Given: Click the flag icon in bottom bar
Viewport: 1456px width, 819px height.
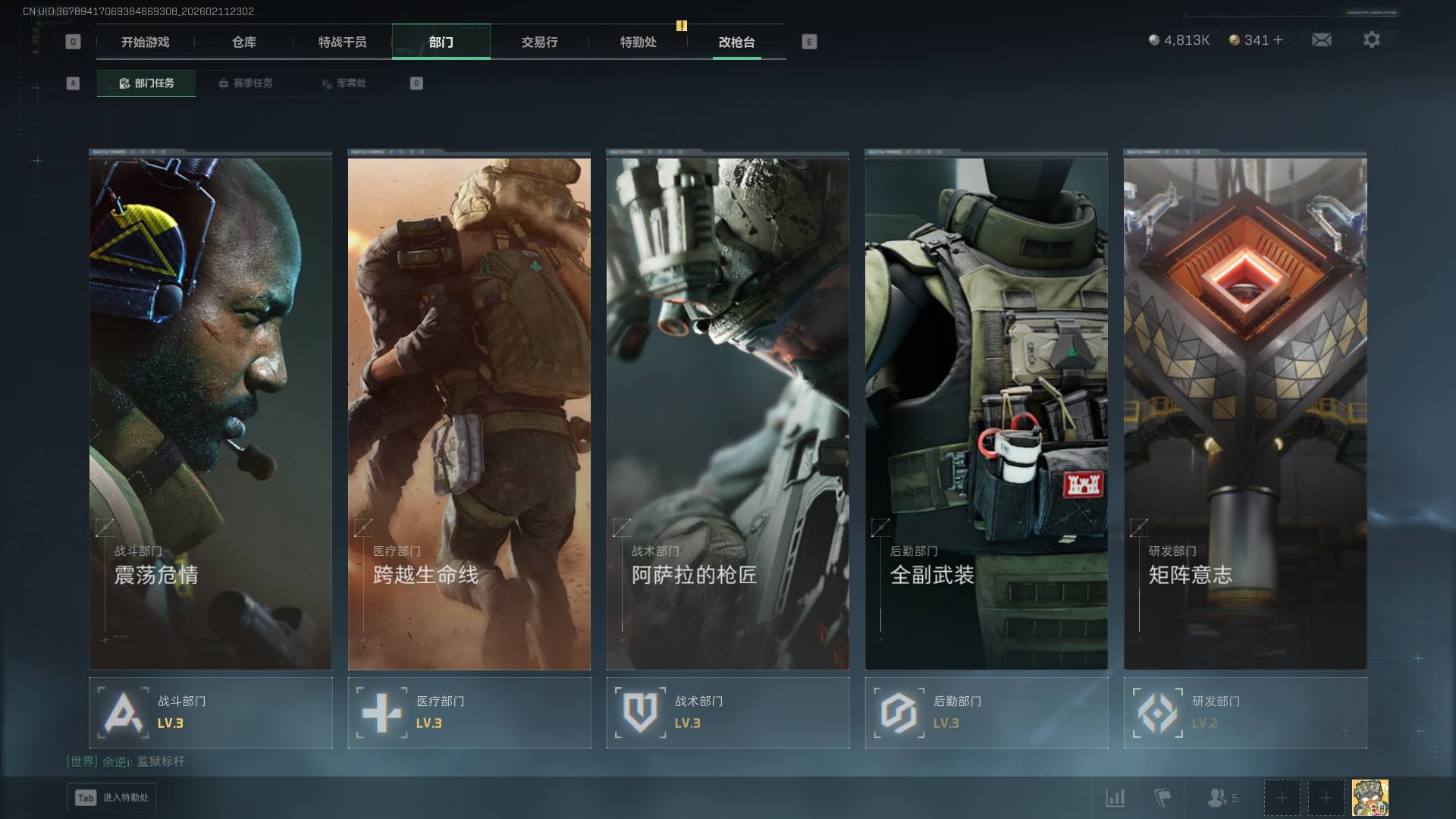Looking at the screenshot, I should (1162, 798).
